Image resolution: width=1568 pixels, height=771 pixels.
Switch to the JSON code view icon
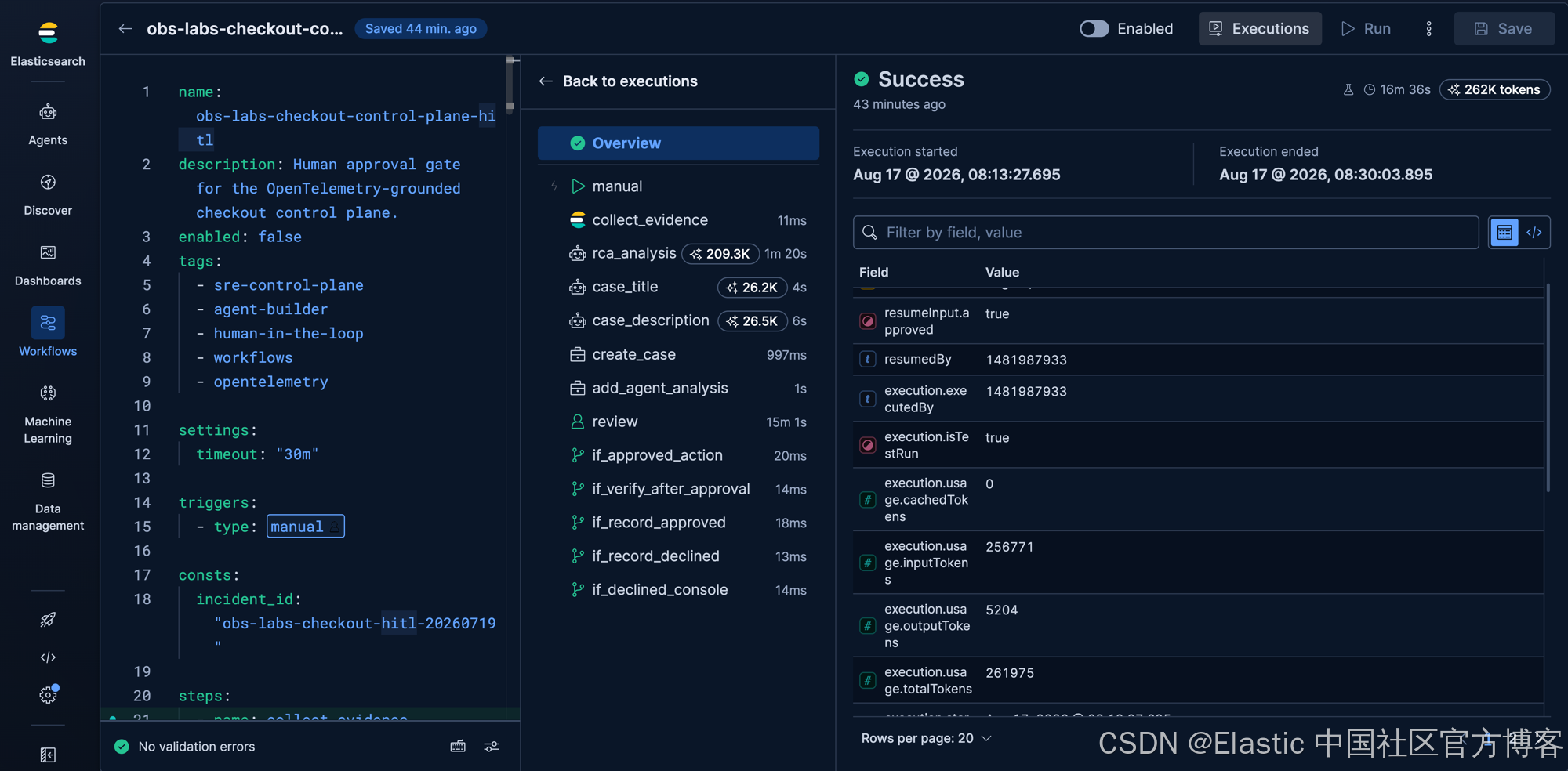click(x=1534, y=233)
